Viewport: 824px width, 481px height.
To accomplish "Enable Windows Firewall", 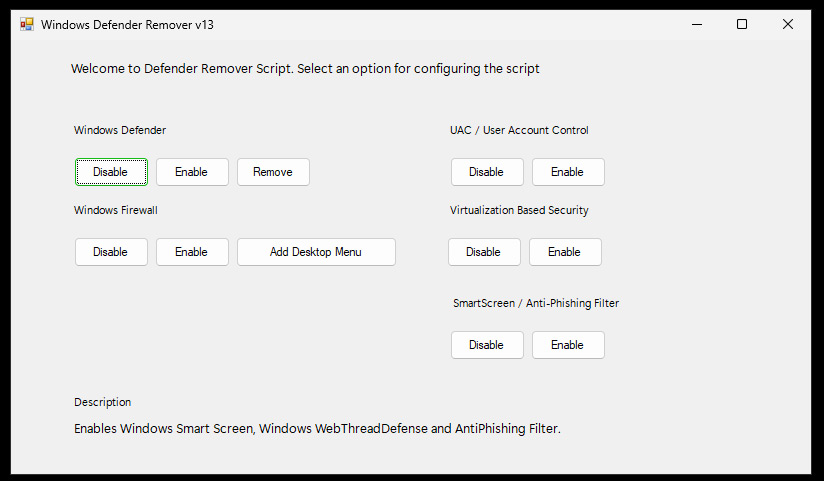I will (192, 252).
